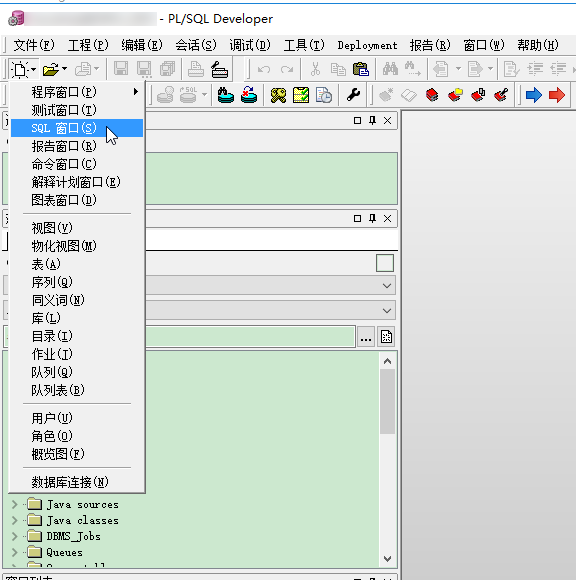Click the Paste clipboard icon
576x580 pixels.
[x=361, y=69]
